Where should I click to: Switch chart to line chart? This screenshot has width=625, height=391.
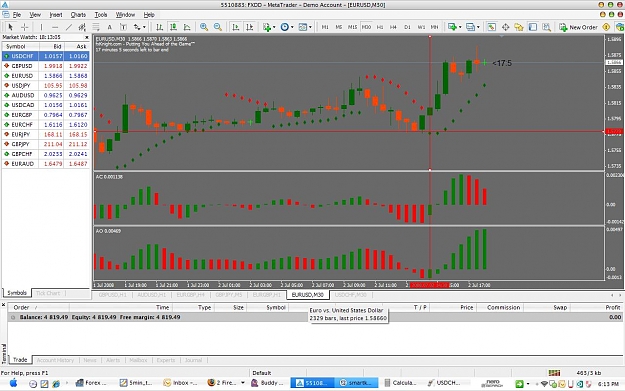pyautogui.click(x=187, y=27)
